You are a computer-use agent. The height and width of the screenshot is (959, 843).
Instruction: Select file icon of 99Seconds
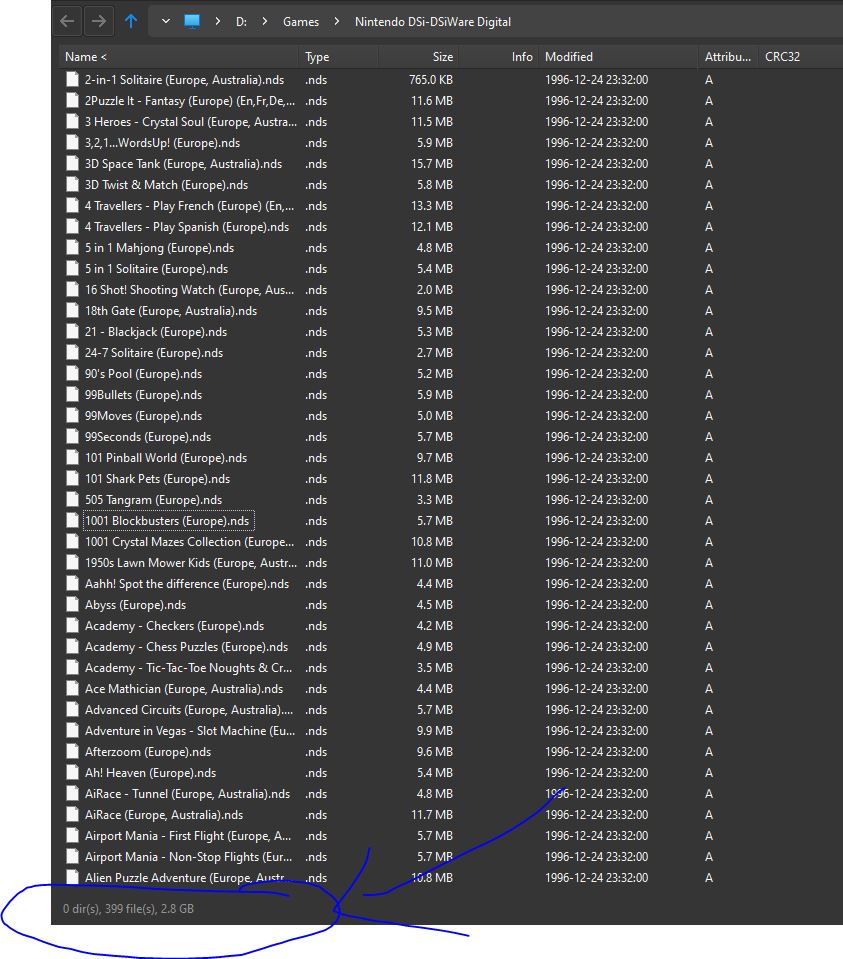pyautogui.click(x=73, y=437)
